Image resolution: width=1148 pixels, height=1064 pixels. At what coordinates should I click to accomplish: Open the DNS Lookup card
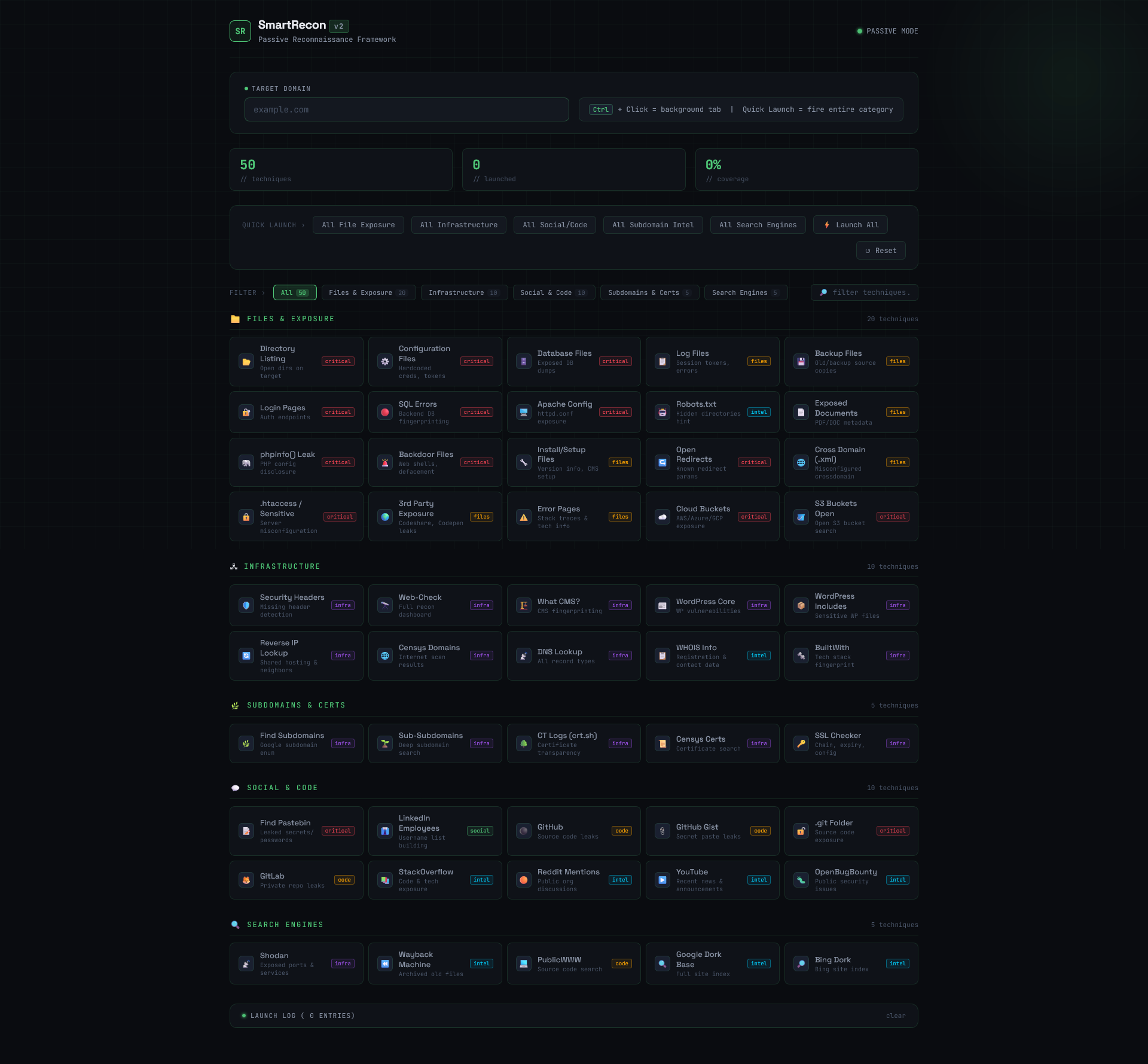point(574,656)
